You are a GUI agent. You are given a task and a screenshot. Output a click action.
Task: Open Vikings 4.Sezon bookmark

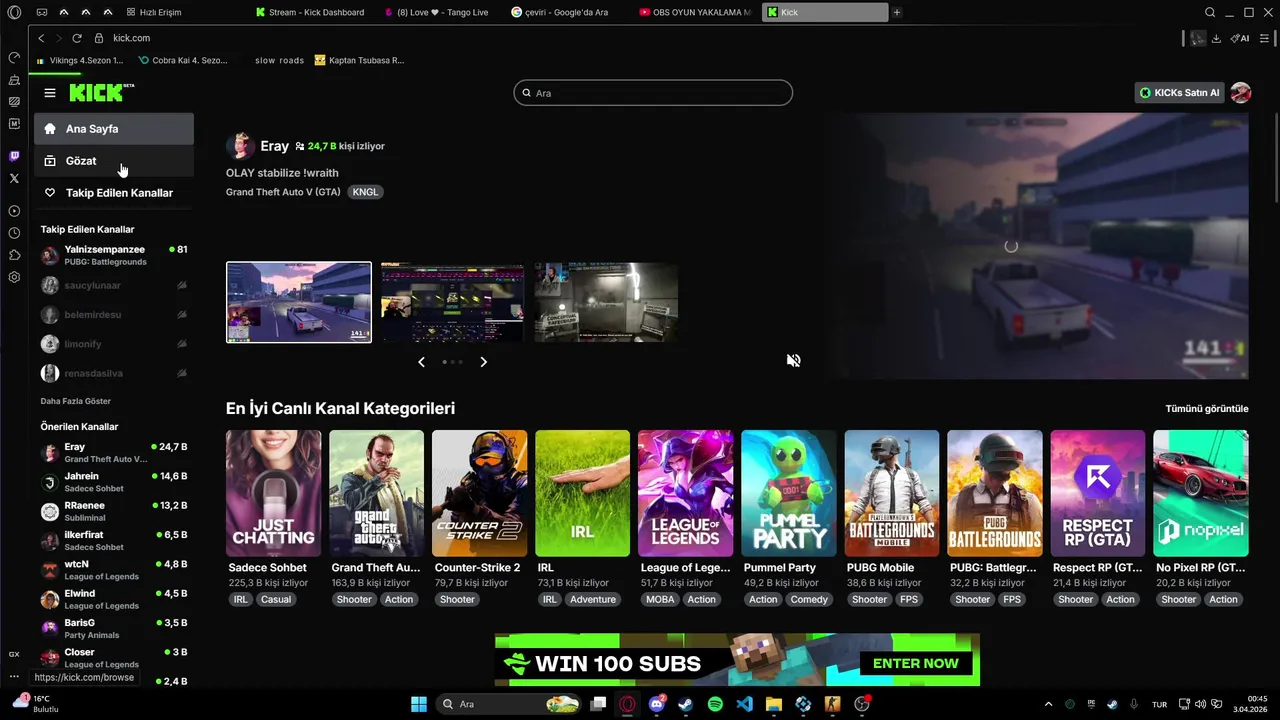coord(82,60)
